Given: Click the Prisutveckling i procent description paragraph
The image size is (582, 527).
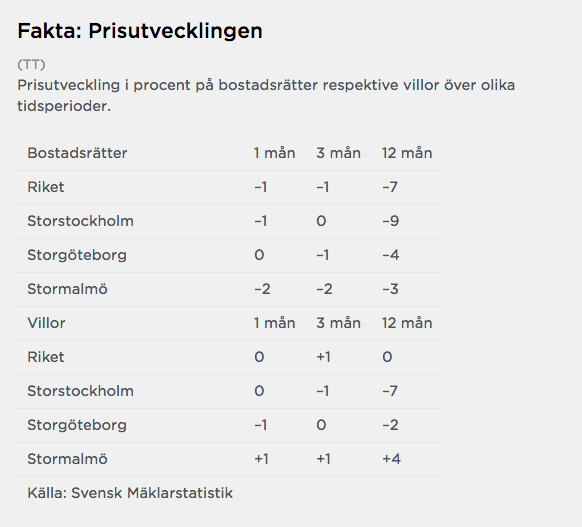Looking at the screenshot, I should (x=266, y=95).
